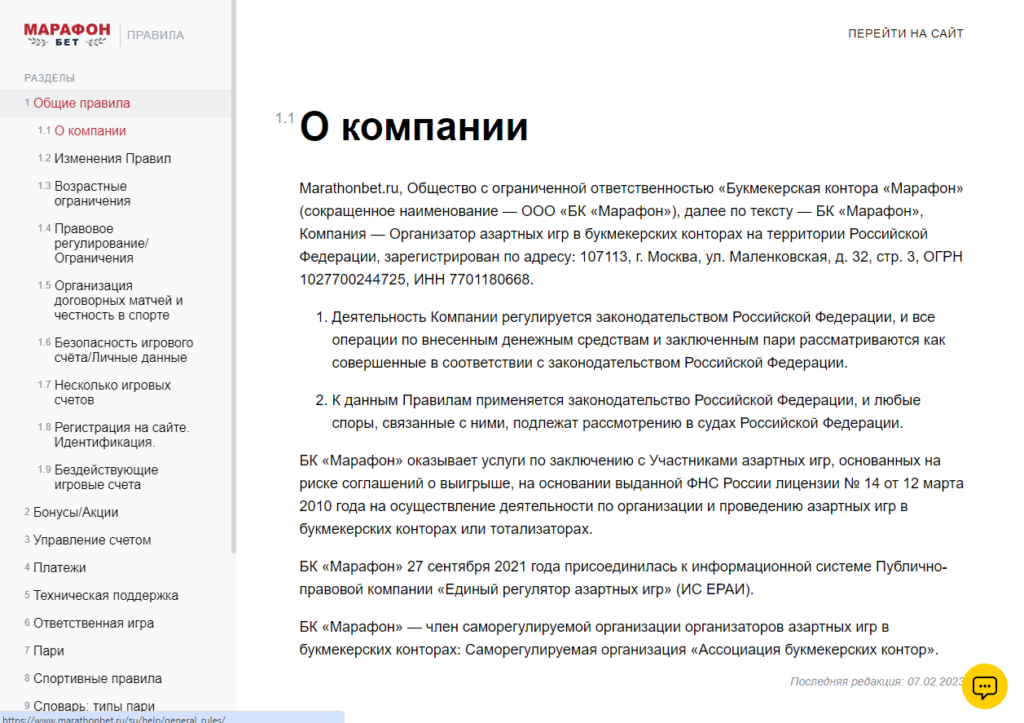Open subsection 1.4 Правовое регулирование/Ограничения

click(x=101, y=243)
